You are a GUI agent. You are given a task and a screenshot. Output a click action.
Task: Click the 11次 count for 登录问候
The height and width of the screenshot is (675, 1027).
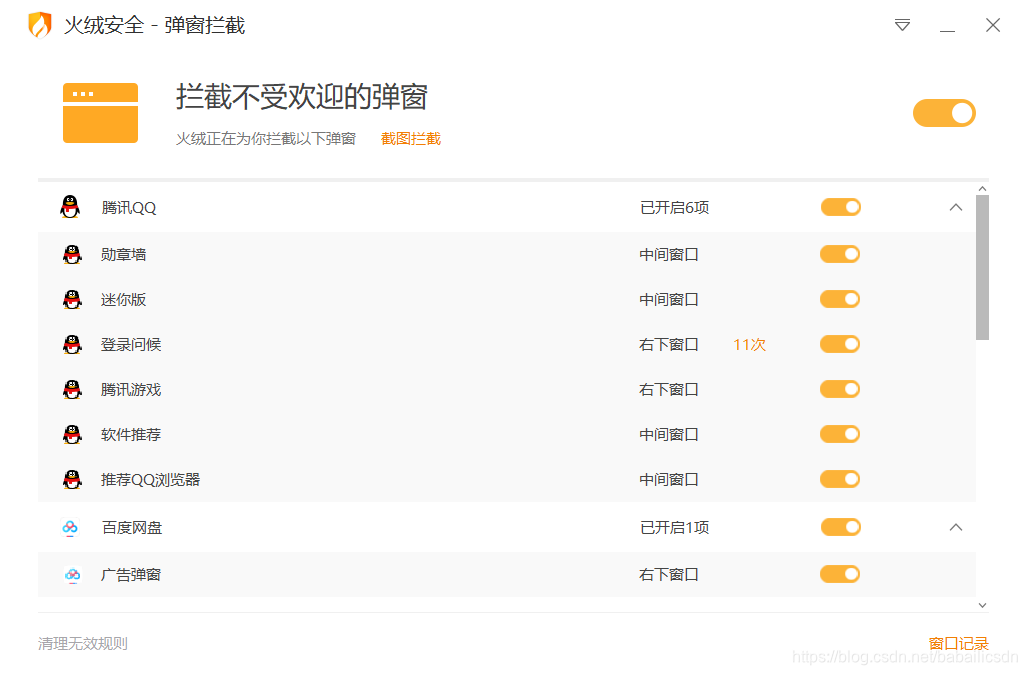749,344
